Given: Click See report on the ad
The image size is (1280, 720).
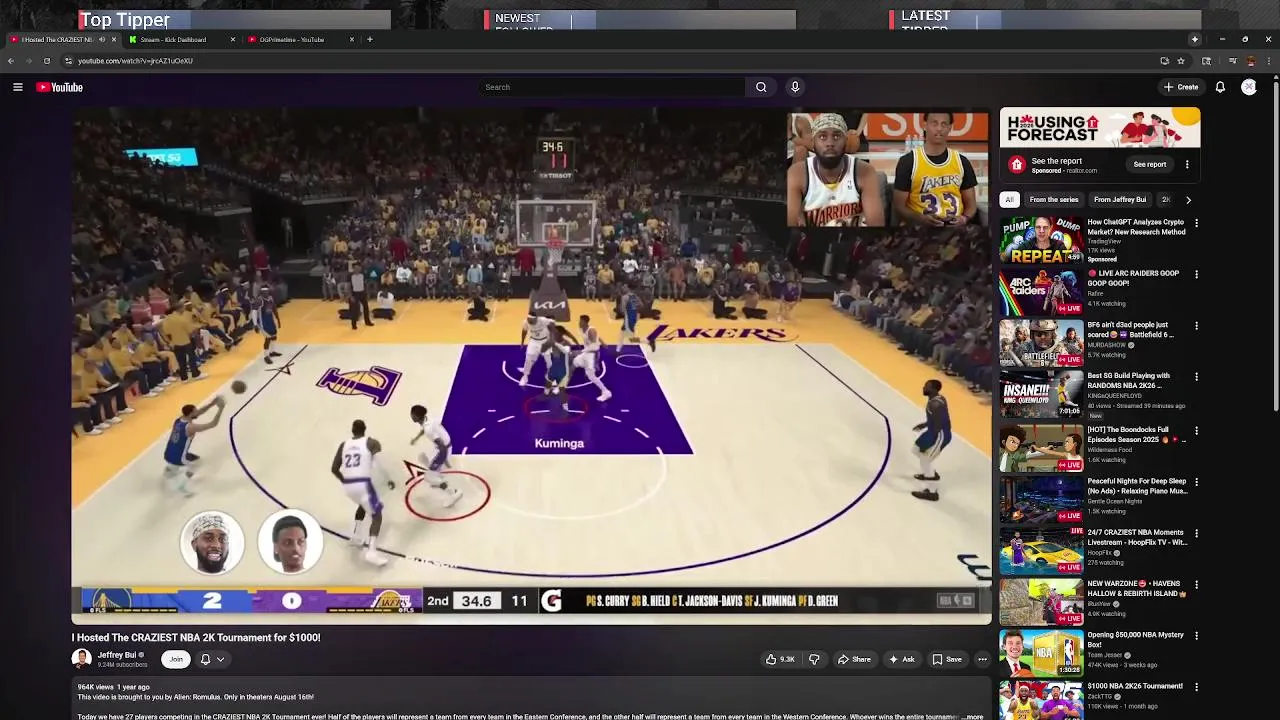Looking at the screenshot, I should click(1150, 164).
